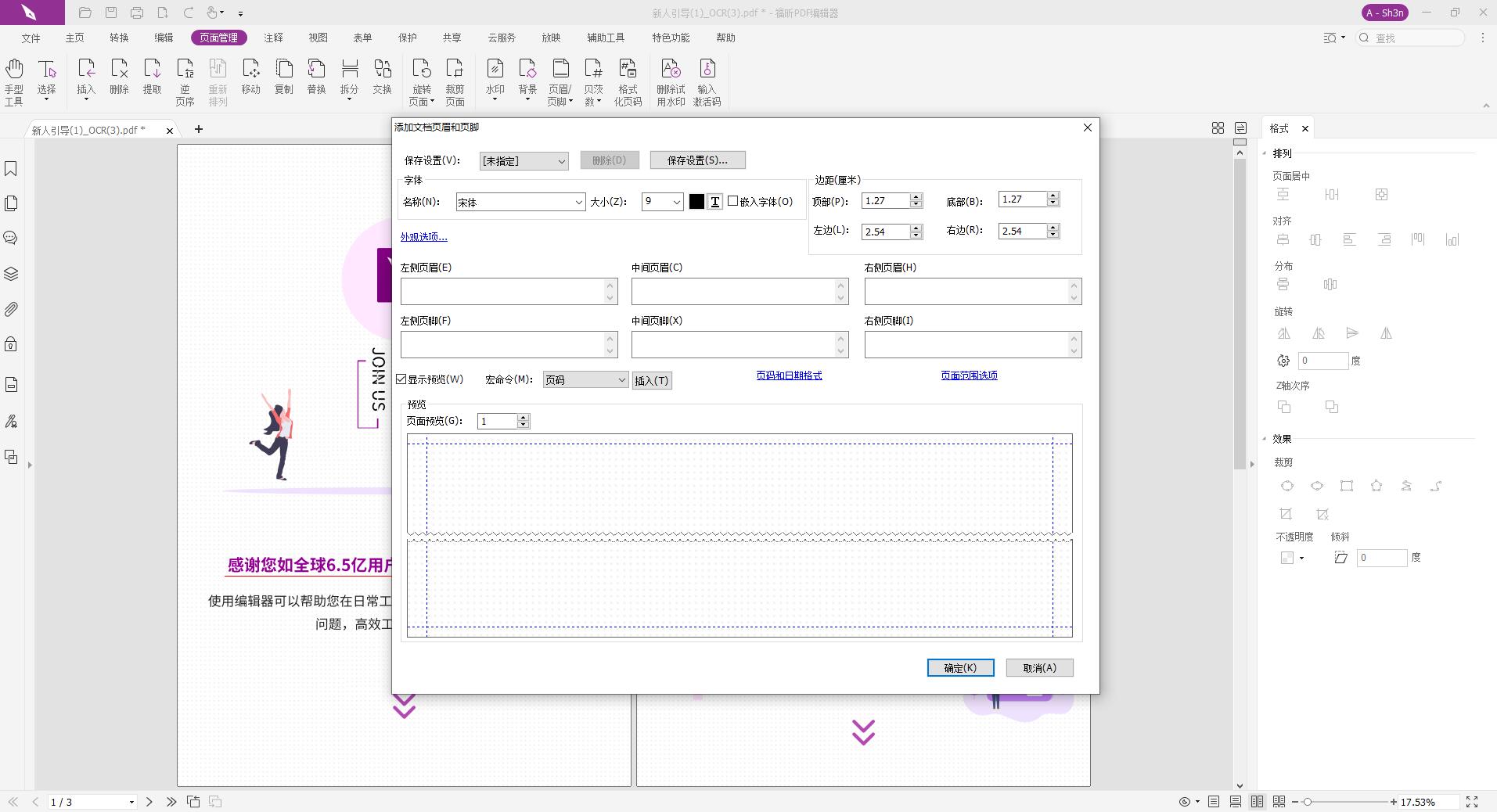The image size is (1497, 812).
Task: Uncheck the 显示预览 checkbox
Action: click(x=401, y=379)
